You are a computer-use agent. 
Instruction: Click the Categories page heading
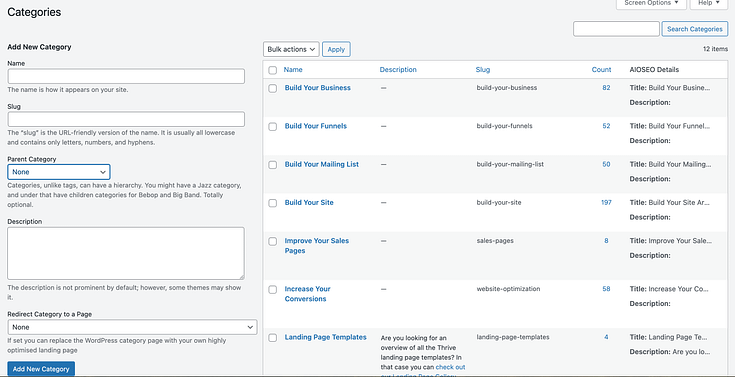tap(34, 13)
